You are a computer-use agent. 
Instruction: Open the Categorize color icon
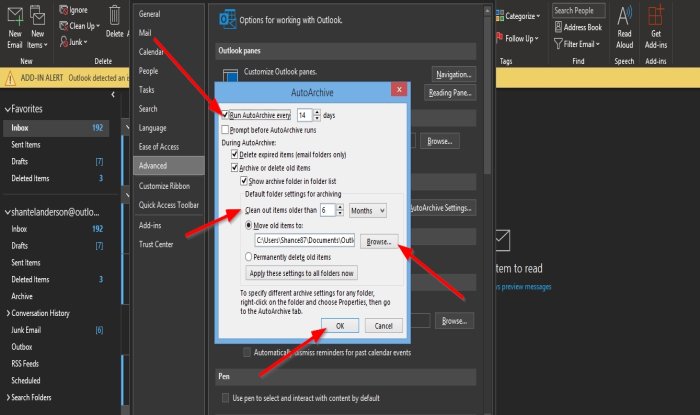click(500, 16)
